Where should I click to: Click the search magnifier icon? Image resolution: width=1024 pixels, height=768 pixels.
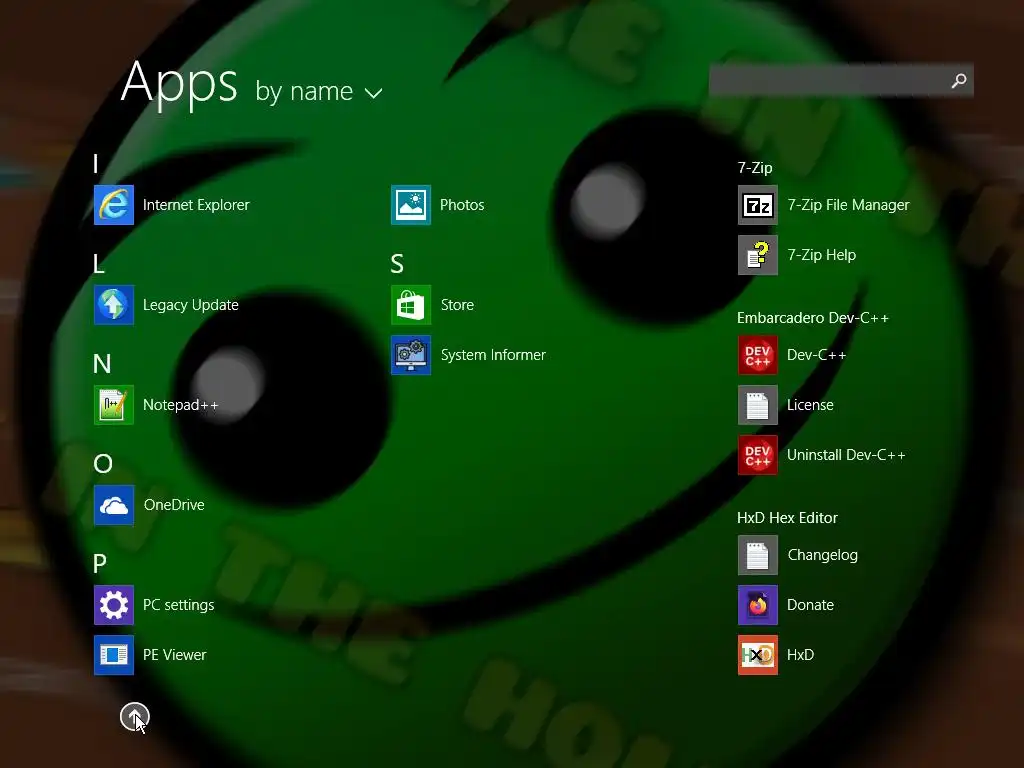(959, 80)
